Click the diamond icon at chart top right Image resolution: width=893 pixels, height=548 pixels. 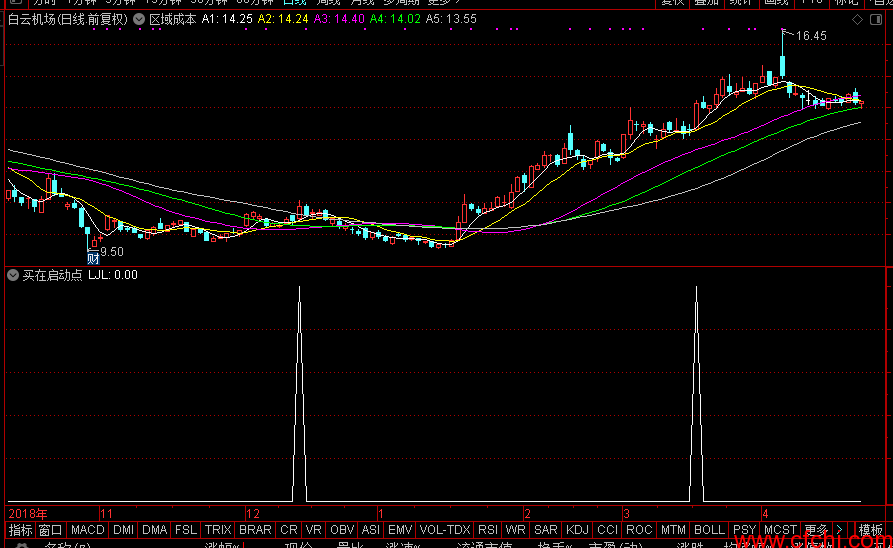pos(857,19)
